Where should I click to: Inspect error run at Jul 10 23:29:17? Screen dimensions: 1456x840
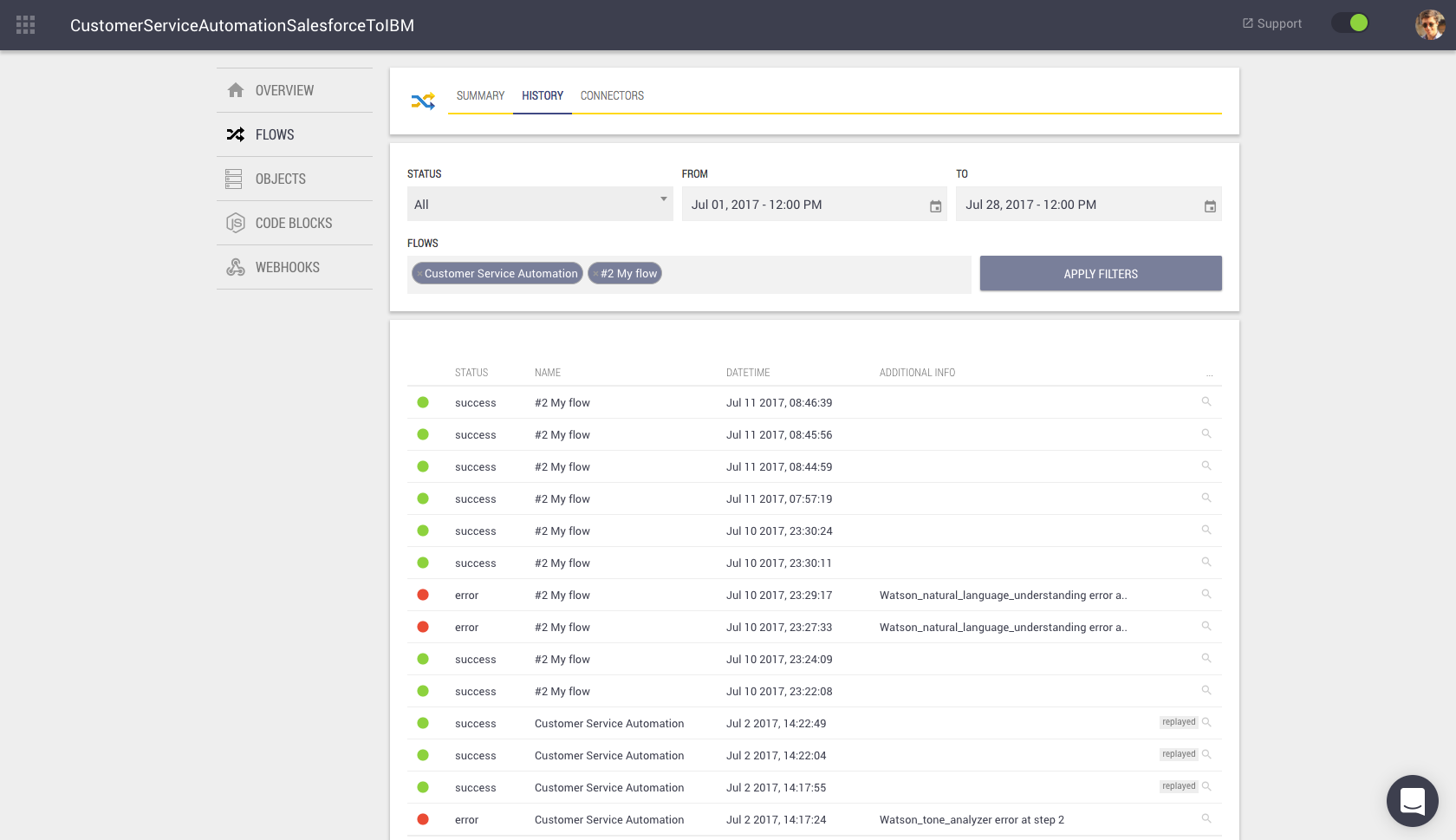[x=1206, y=594]
